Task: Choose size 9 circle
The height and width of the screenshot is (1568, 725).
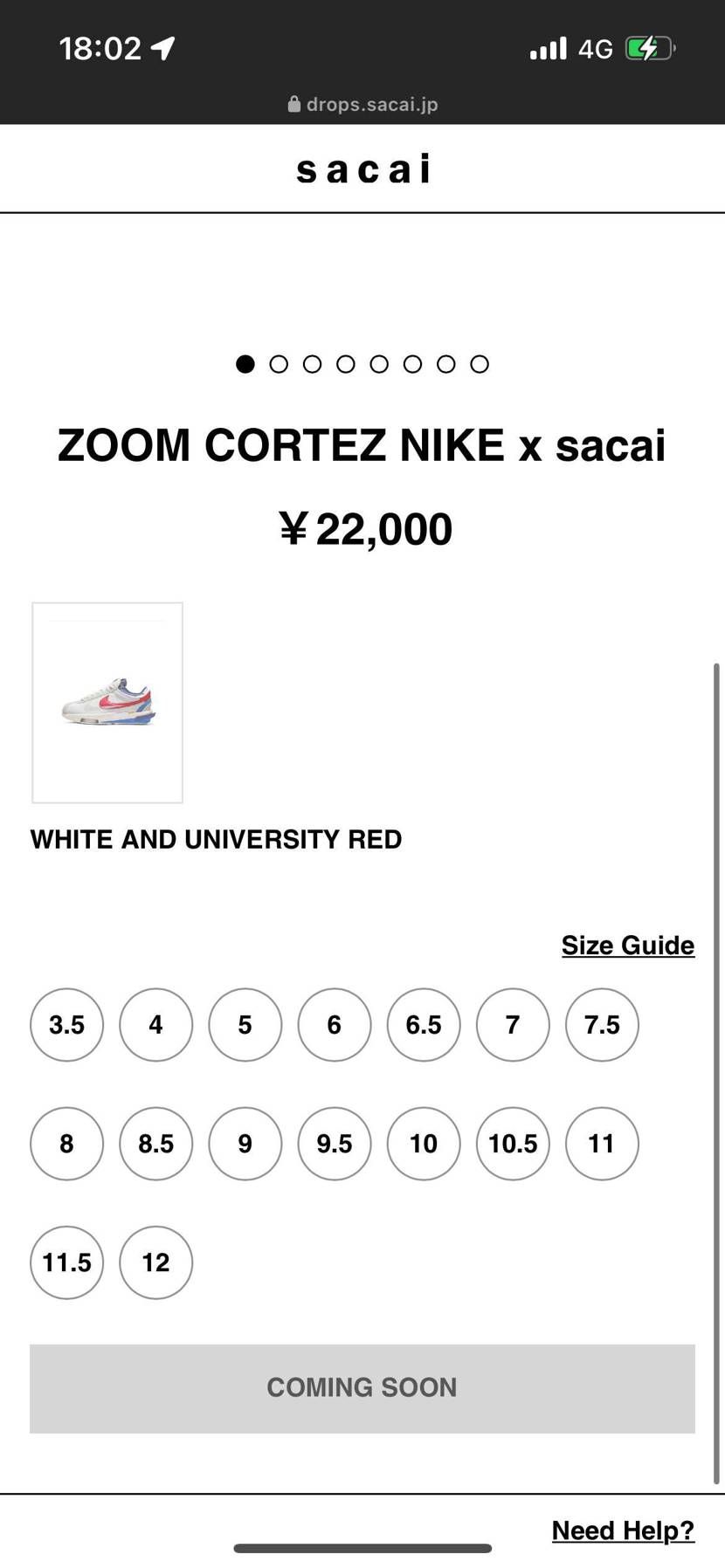Action: tap(245, 1144)
